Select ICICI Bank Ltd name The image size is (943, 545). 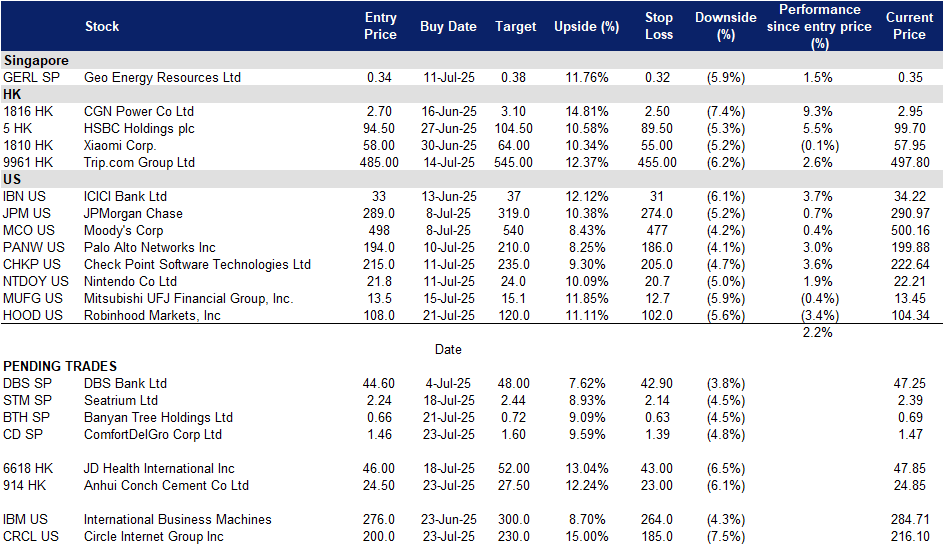coord(126,197)
